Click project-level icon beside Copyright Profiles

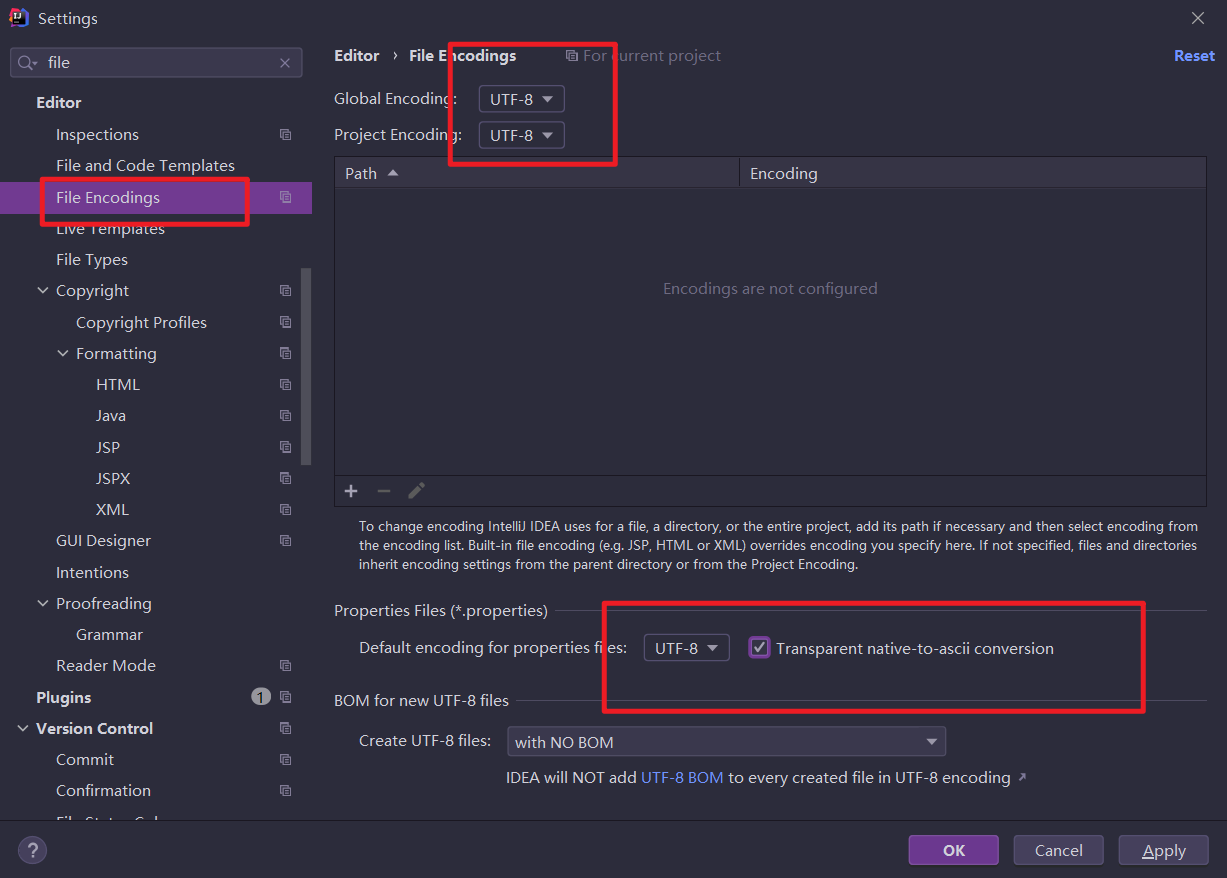point(286,323)
